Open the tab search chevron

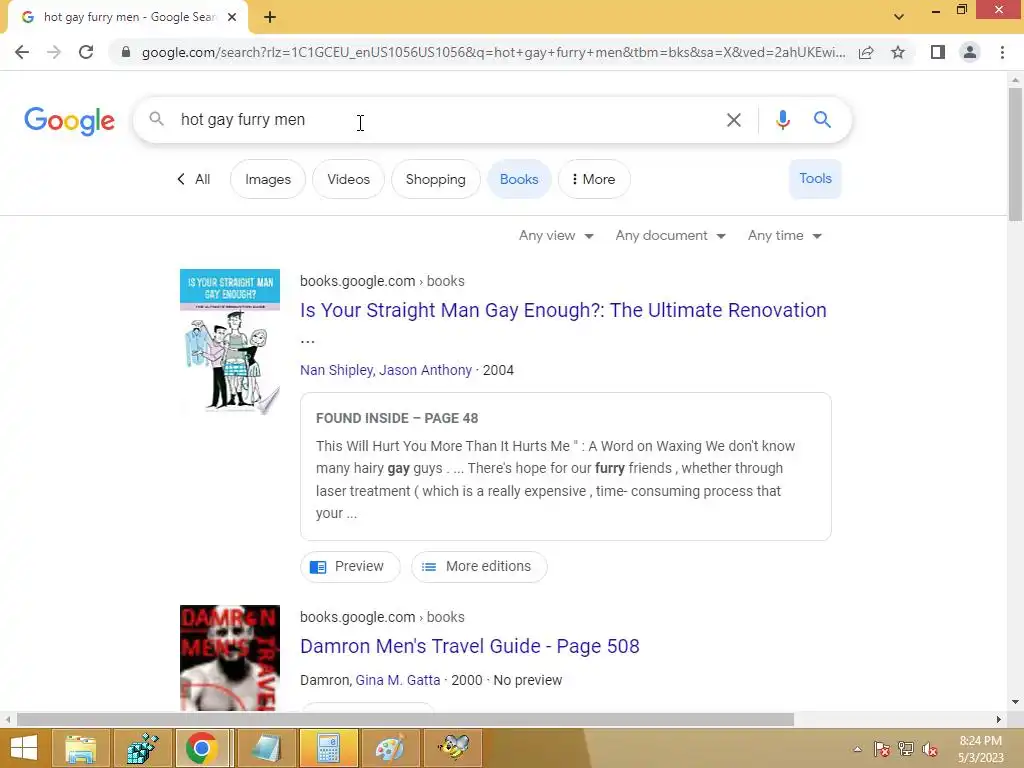pyautogui.click(x=899, y=17)
